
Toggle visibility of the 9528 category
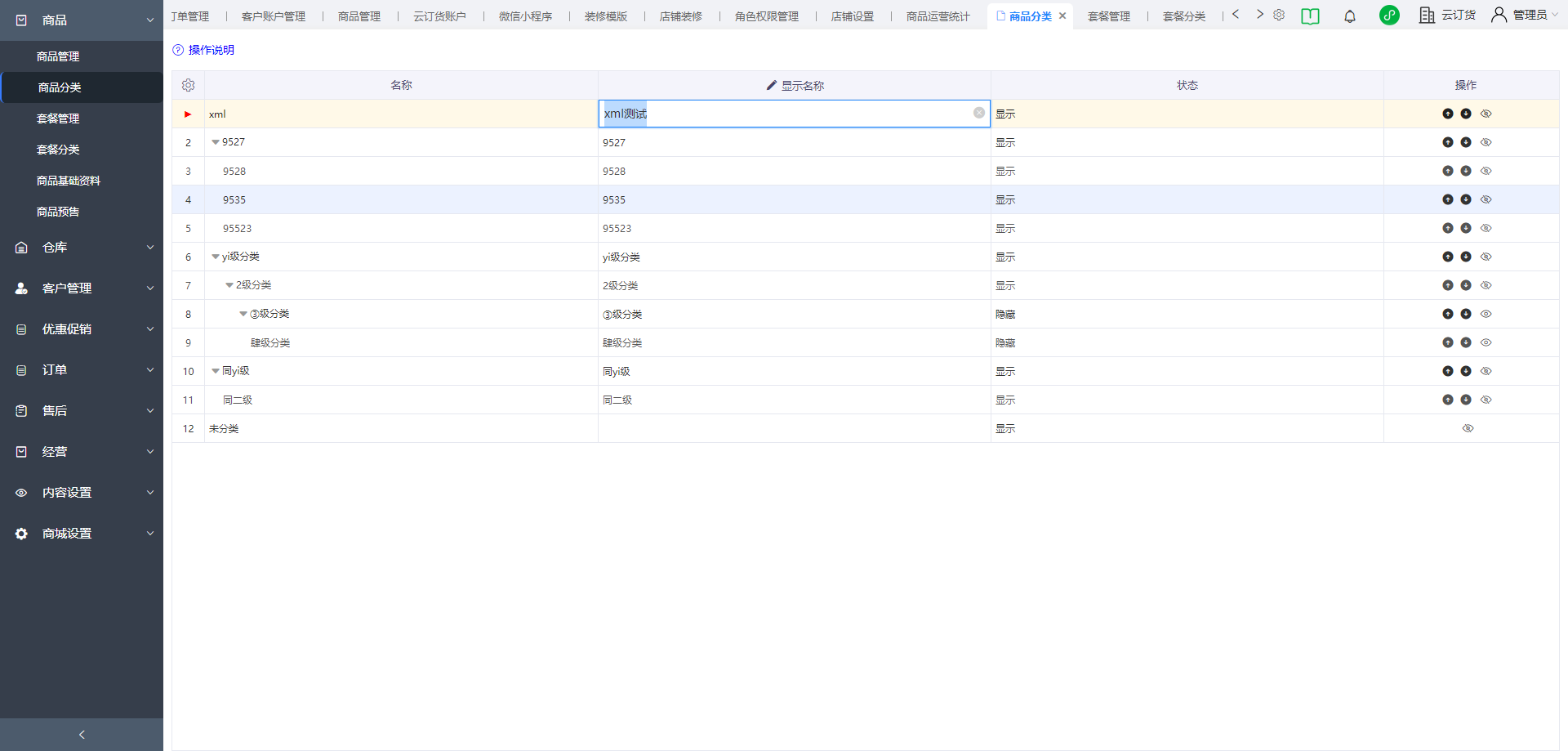tap(1486, 171)
